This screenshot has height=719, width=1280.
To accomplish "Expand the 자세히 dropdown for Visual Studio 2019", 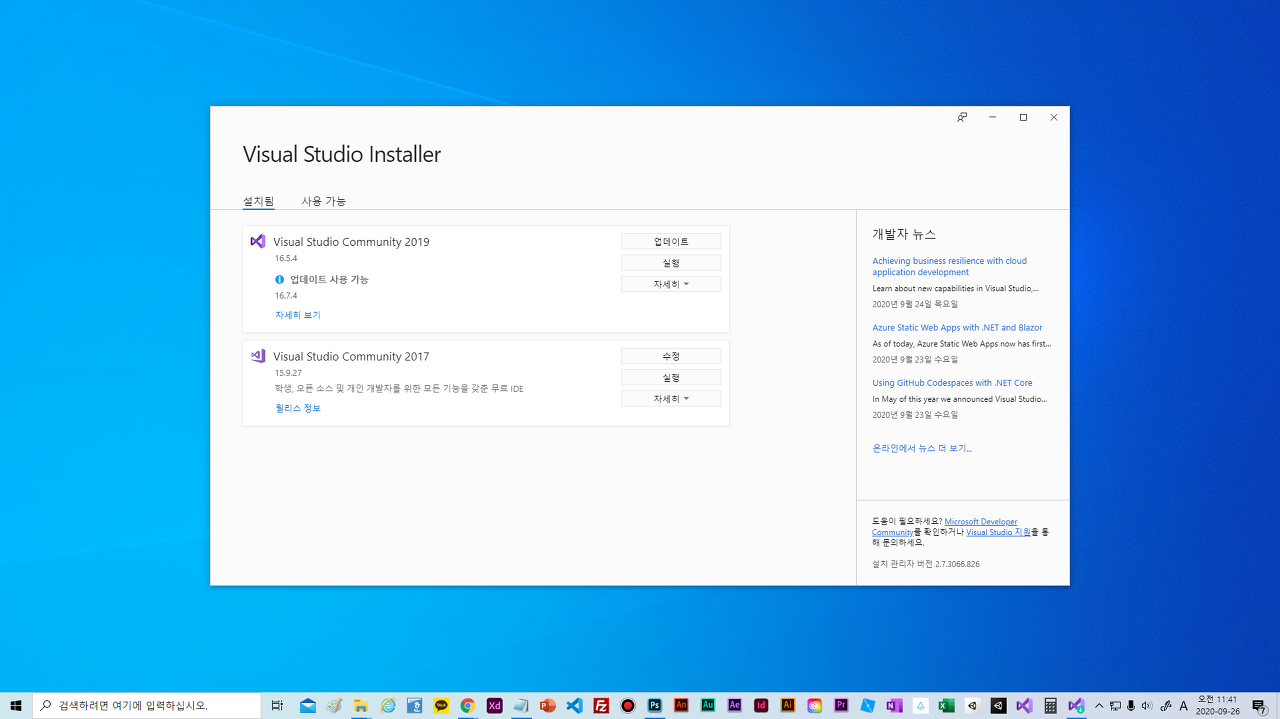I will point(671,284).
